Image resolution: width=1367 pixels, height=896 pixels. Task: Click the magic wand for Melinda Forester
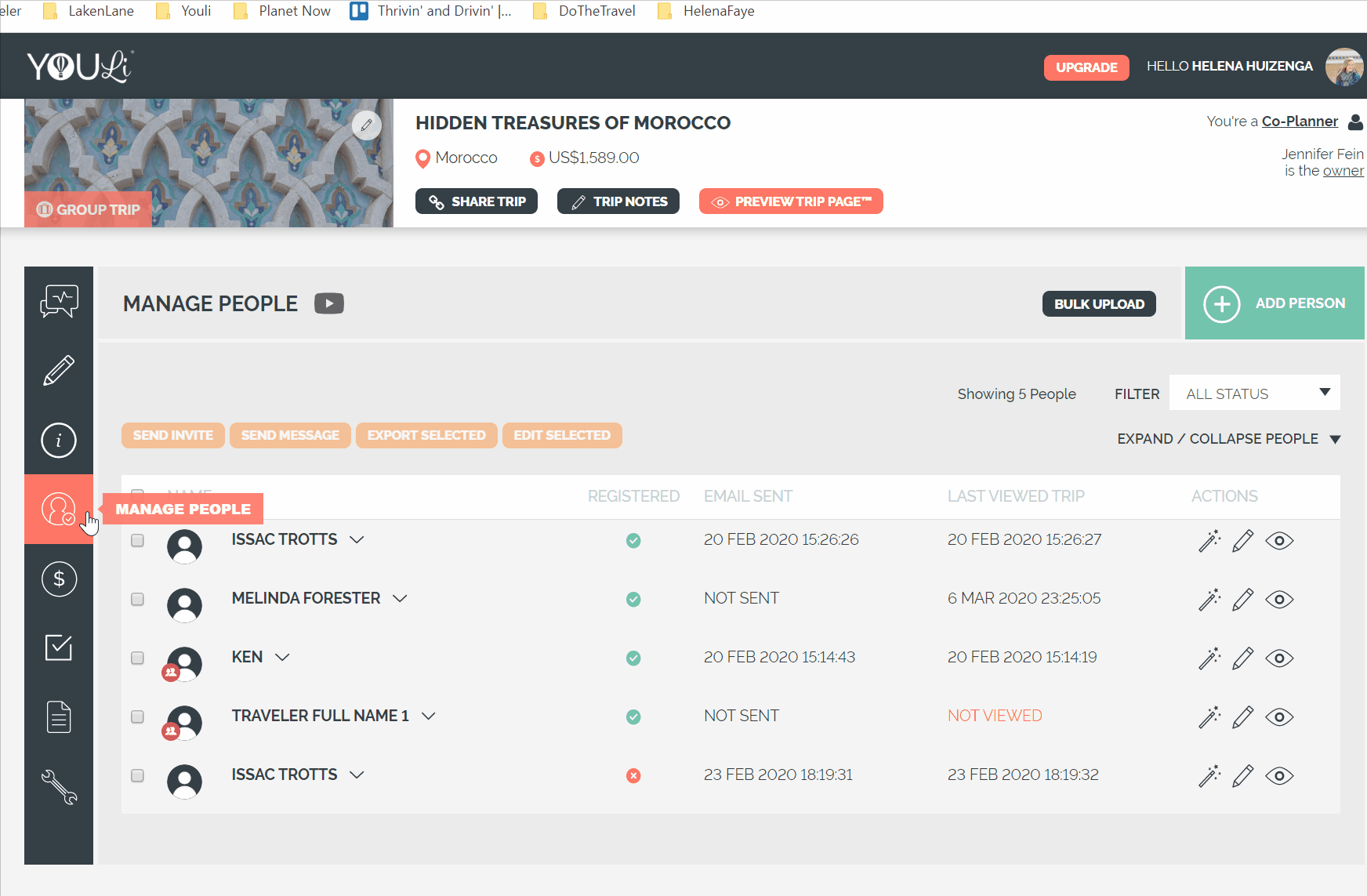point(1209,600)
